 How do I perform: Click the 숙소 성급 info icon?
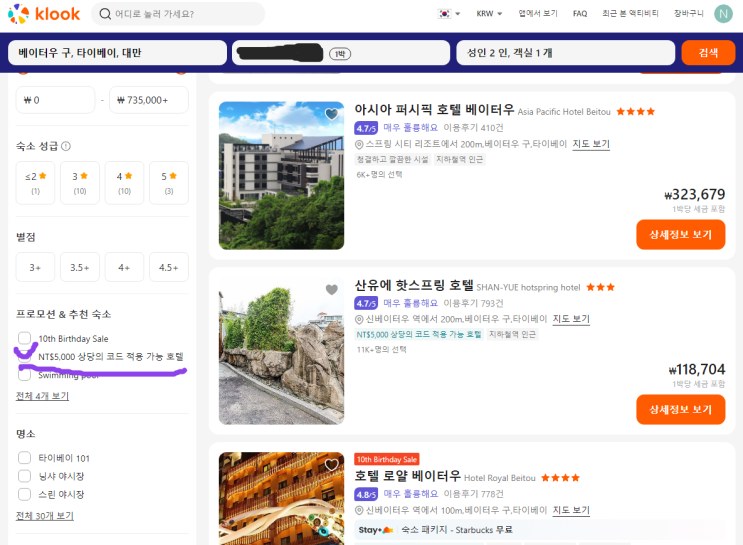tap(66, 146)
